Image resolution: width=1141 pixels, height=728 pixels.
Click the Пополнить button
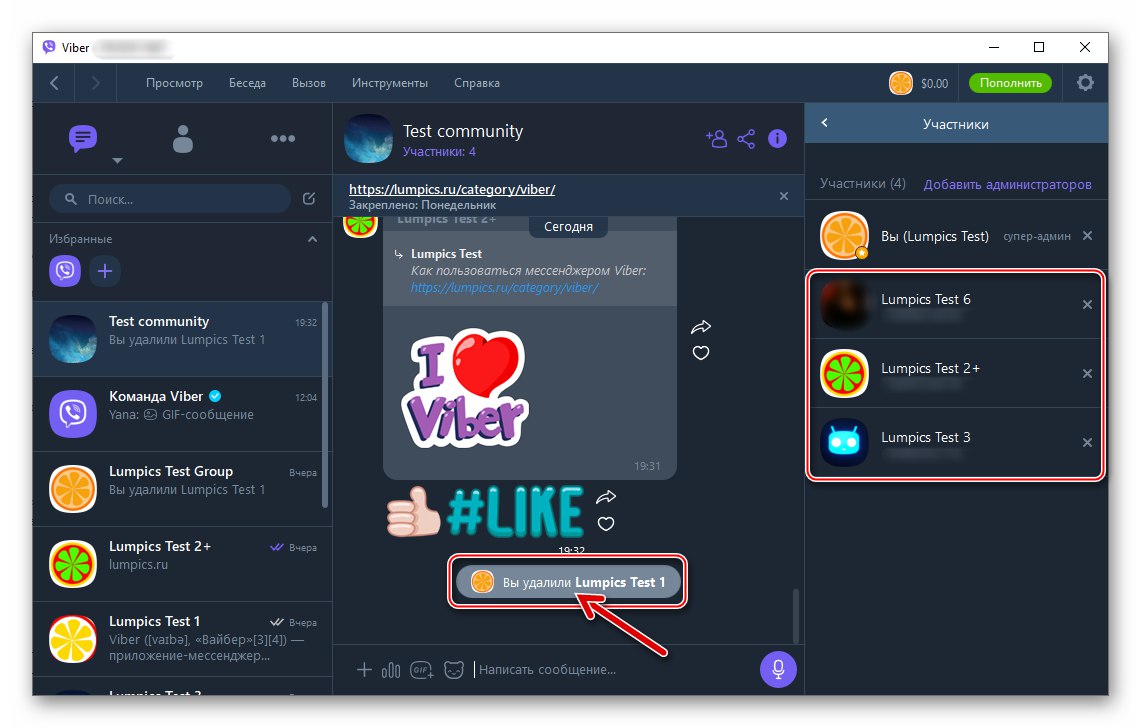[1010, 83]
